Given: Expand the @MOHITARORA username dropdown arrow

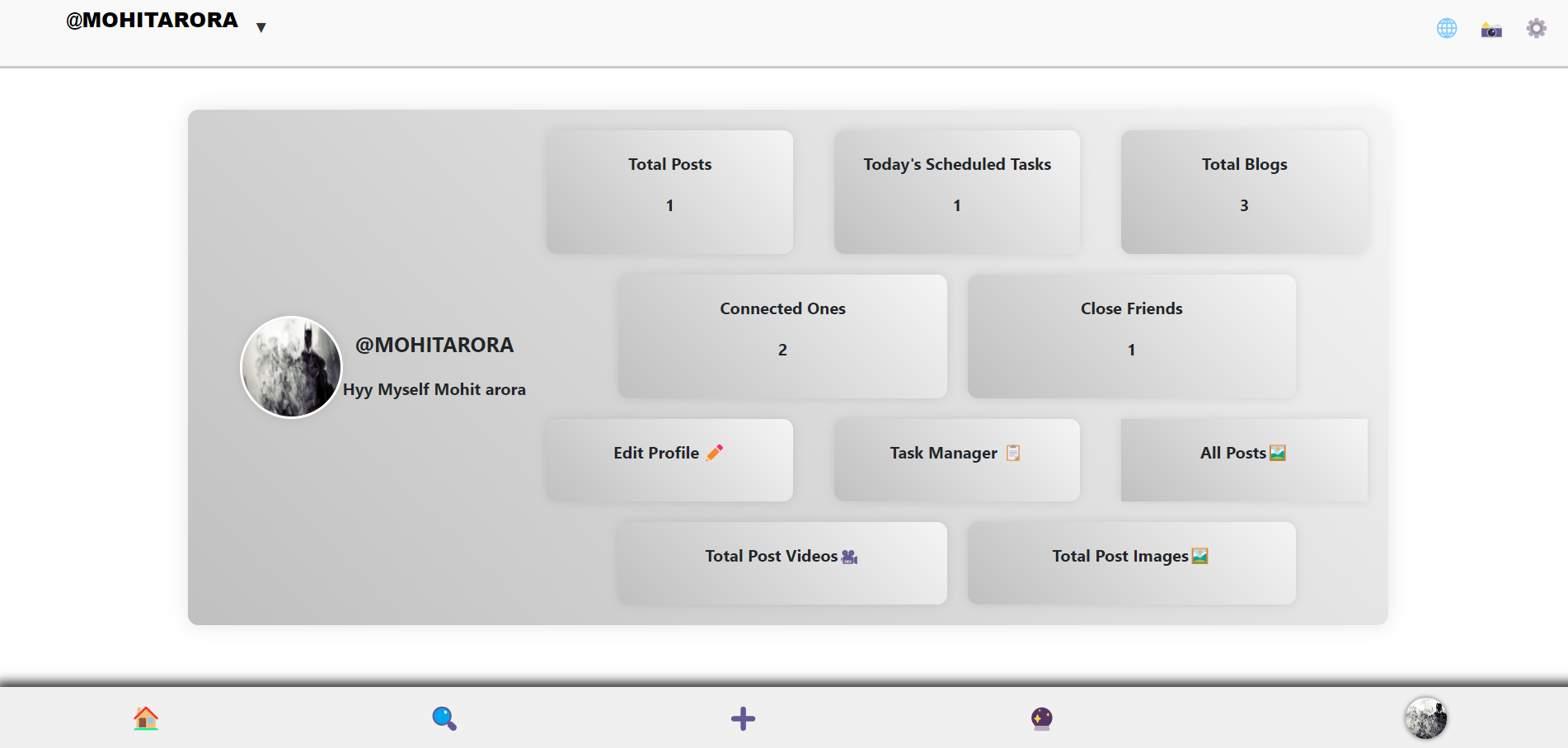Looking at the screenshot, I should click(x=261, y=27).
